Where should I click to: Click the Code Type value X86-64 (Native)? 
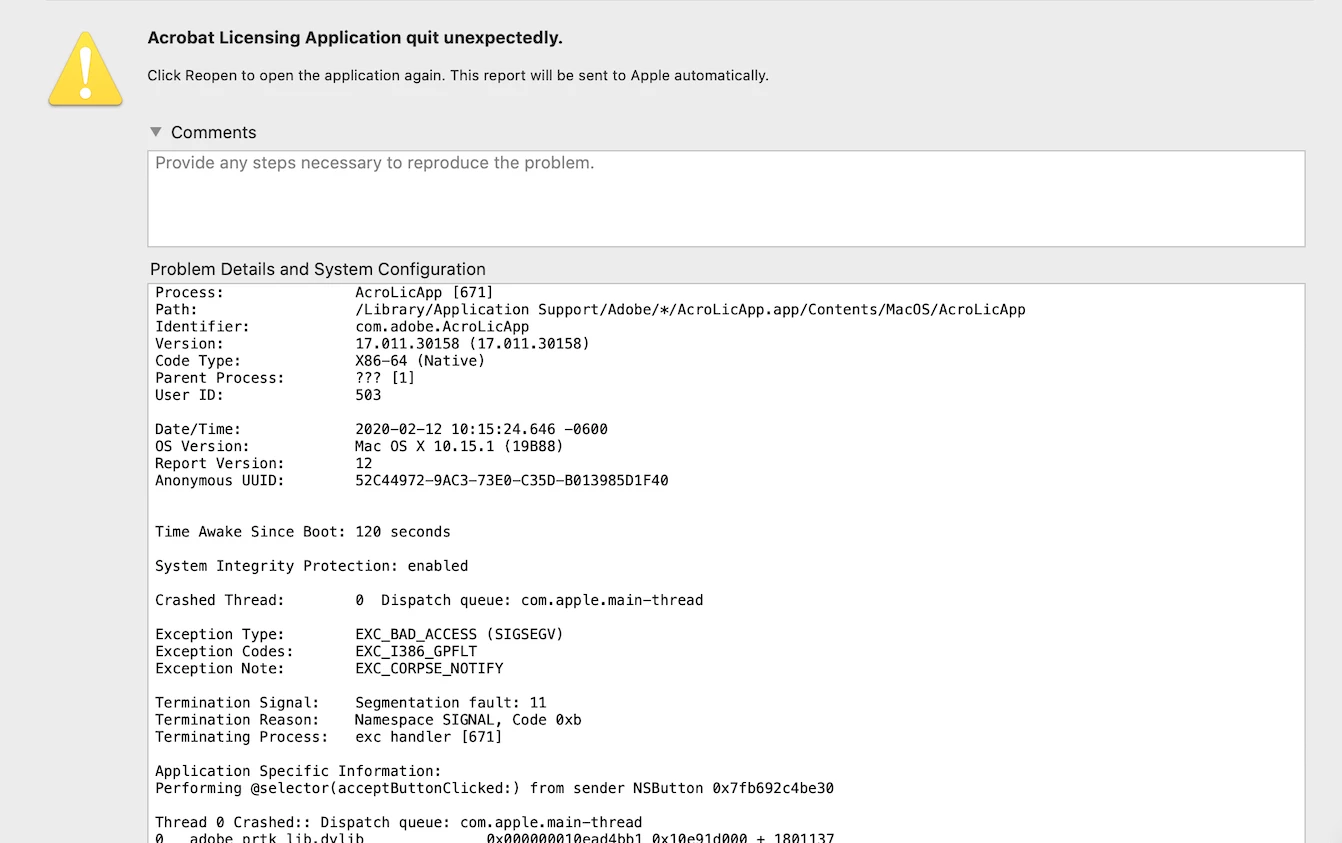[420, 361]
